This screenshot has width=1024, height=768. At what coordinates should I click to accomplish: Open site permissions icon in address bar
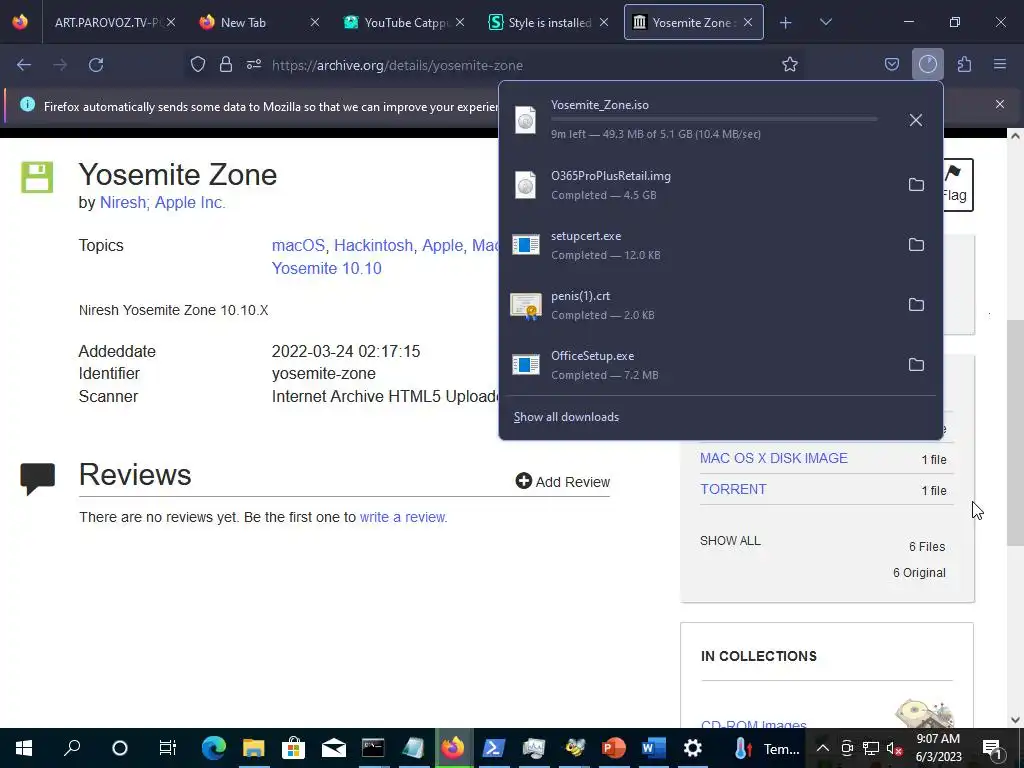click(254, 65)
